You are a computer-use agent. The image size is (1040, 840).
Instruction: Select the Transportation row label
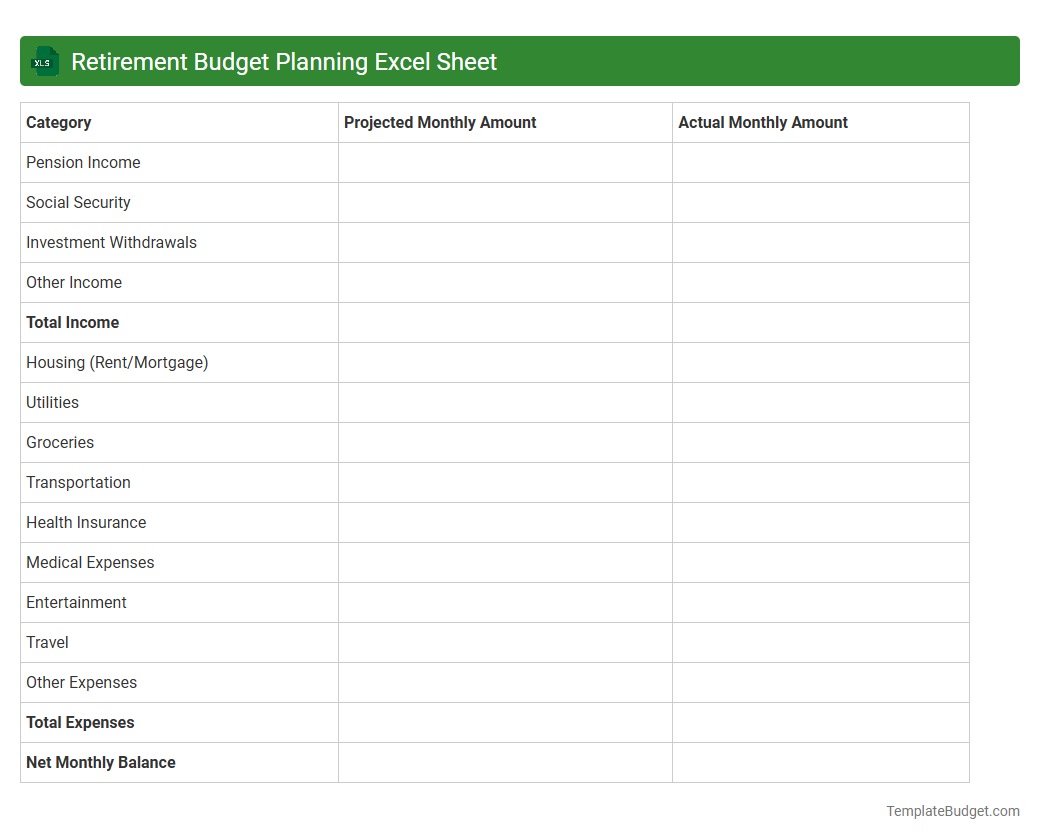point(78,482)
